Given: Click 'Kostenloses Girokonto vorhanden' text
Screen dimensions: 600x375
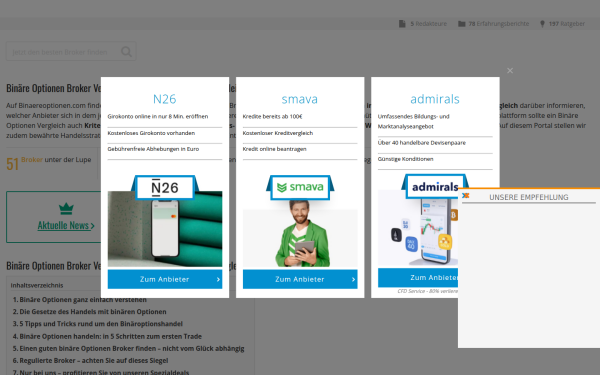Looking at the screenshot, I should pos(151,133).
